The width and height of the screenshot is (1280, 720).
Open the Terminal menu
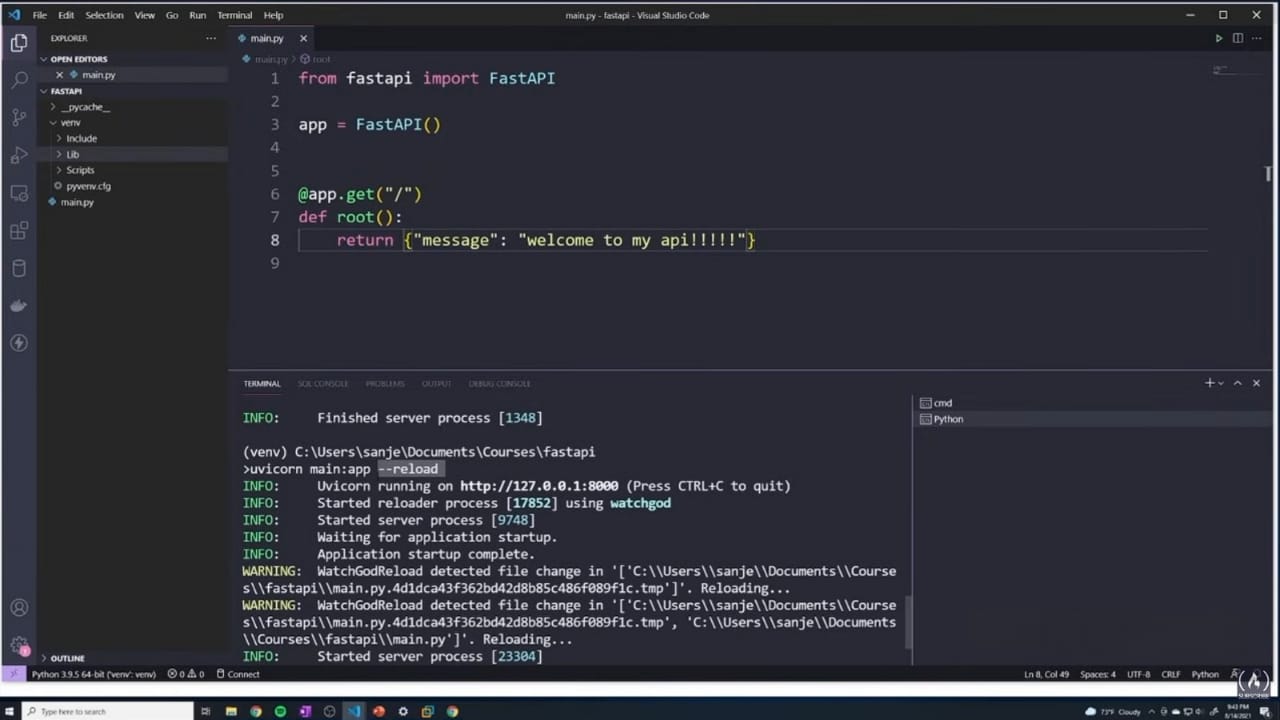point(234,15)
